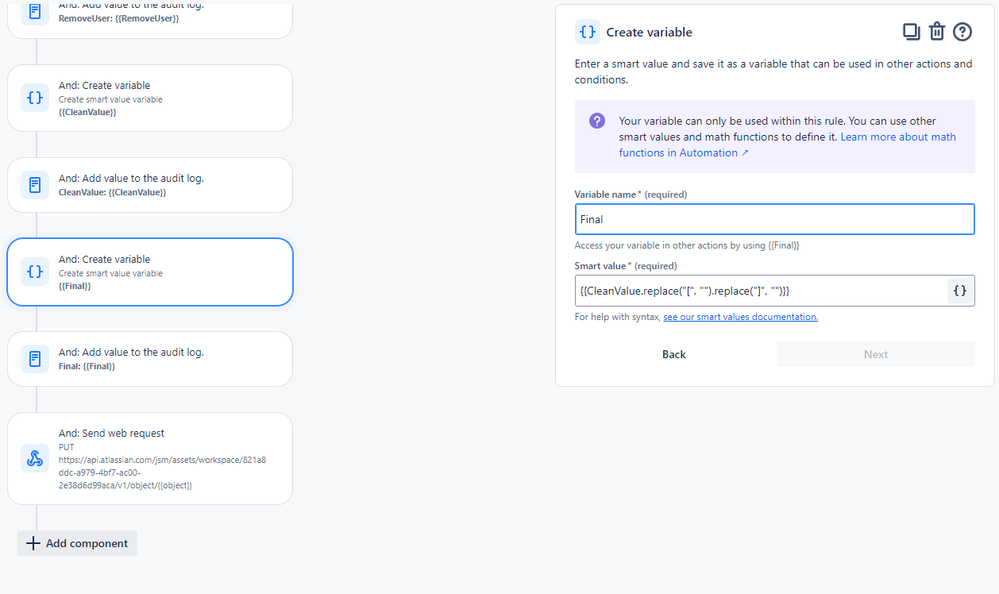Click braces icon of CleanValue variable step
The height and width of the screenshot is (594, 999).
(x=35, y=98)
